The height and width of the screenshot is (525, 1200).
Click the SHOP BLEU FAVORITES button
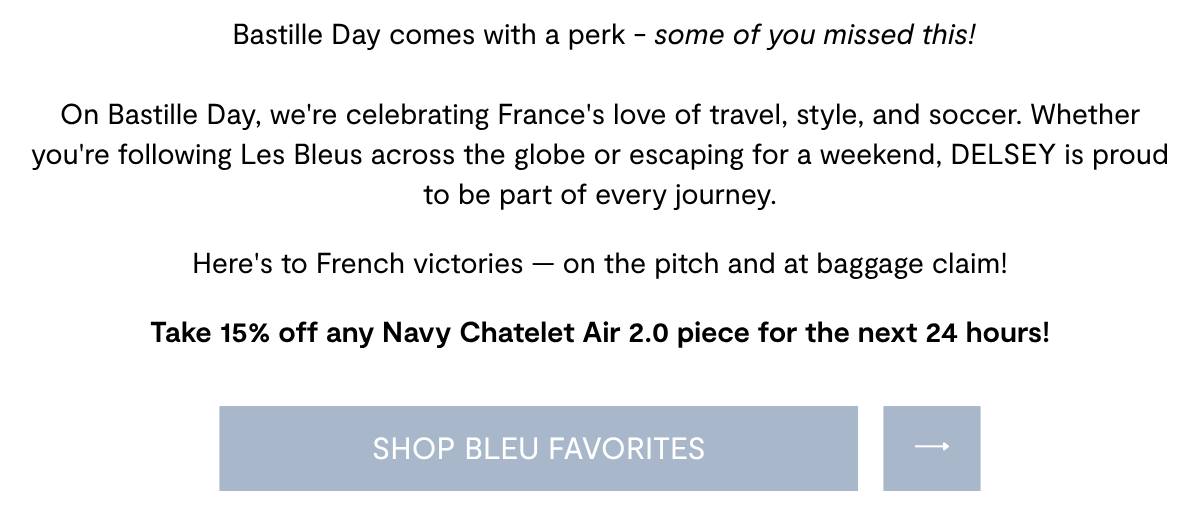click(538, 448)
